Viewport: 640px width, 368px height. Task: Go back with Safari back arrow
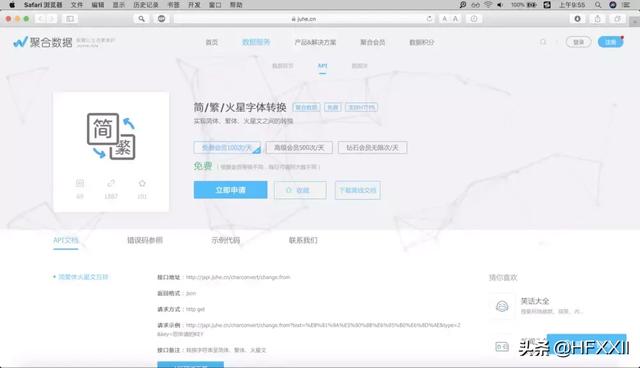pyautogui.click(x=40, y=19)
